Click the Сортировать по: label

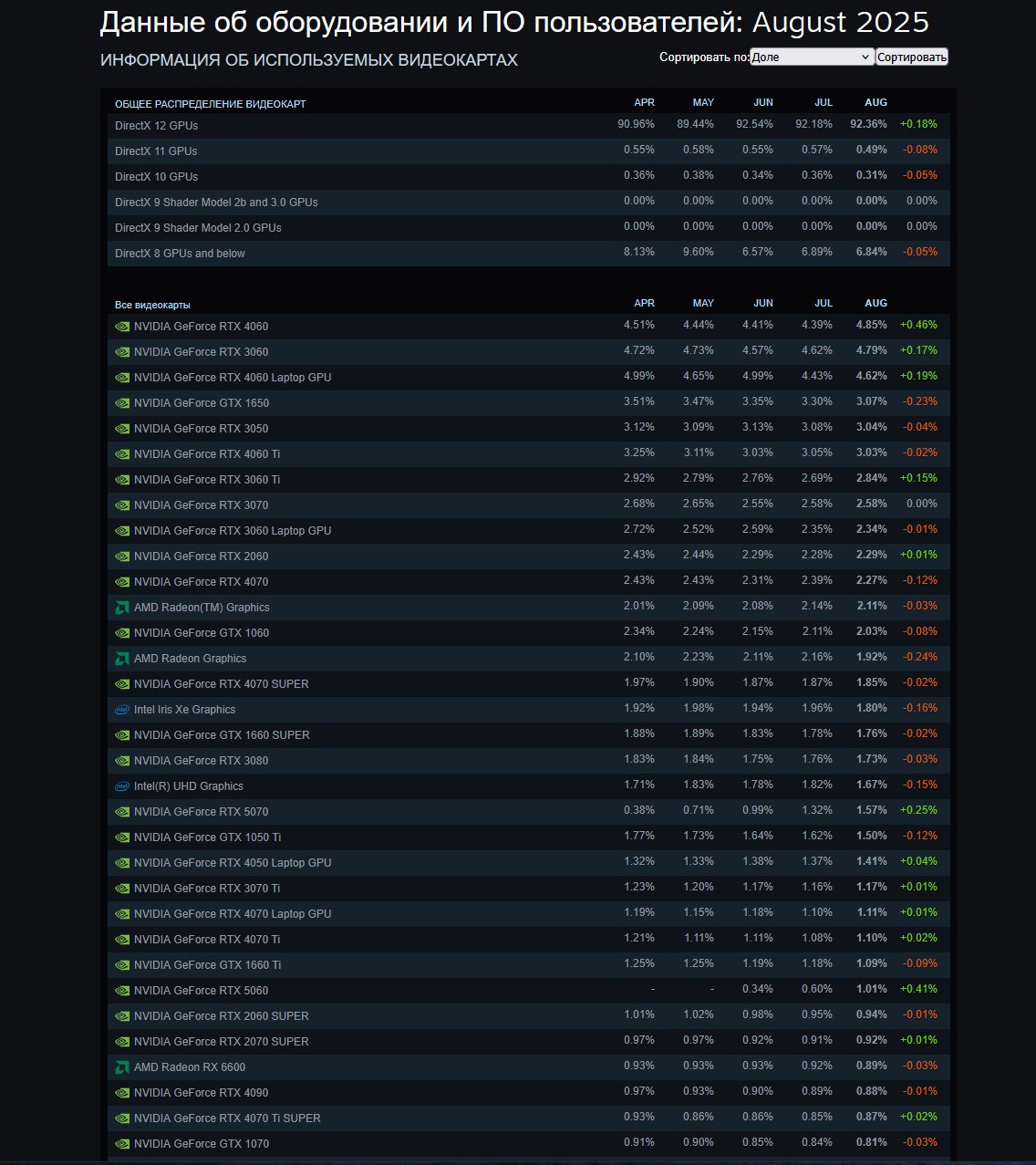point(704,57)
